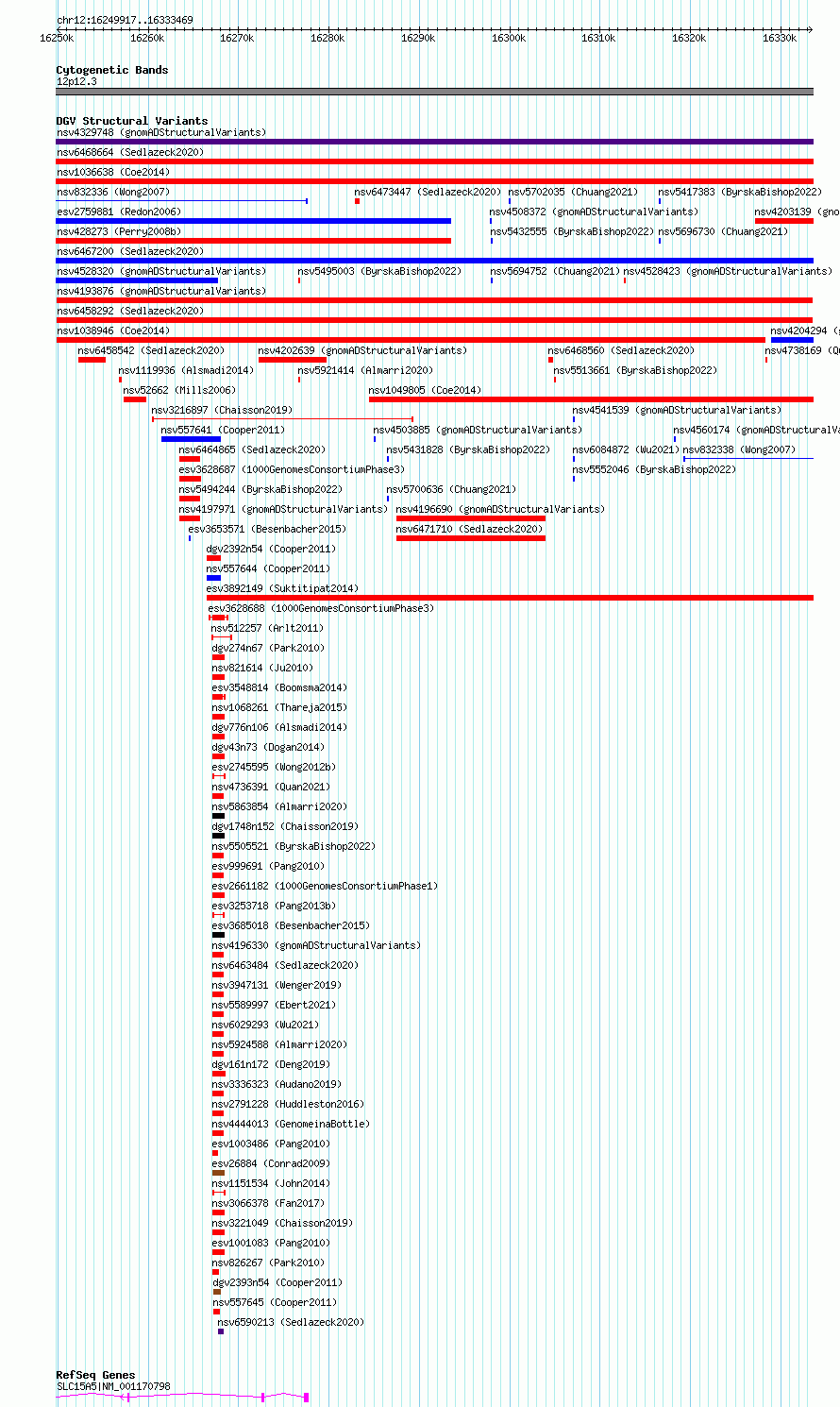Click nsv5696730 (Chuang2021) label
This screenshot has width=840, height=1407.
point(723,231)
